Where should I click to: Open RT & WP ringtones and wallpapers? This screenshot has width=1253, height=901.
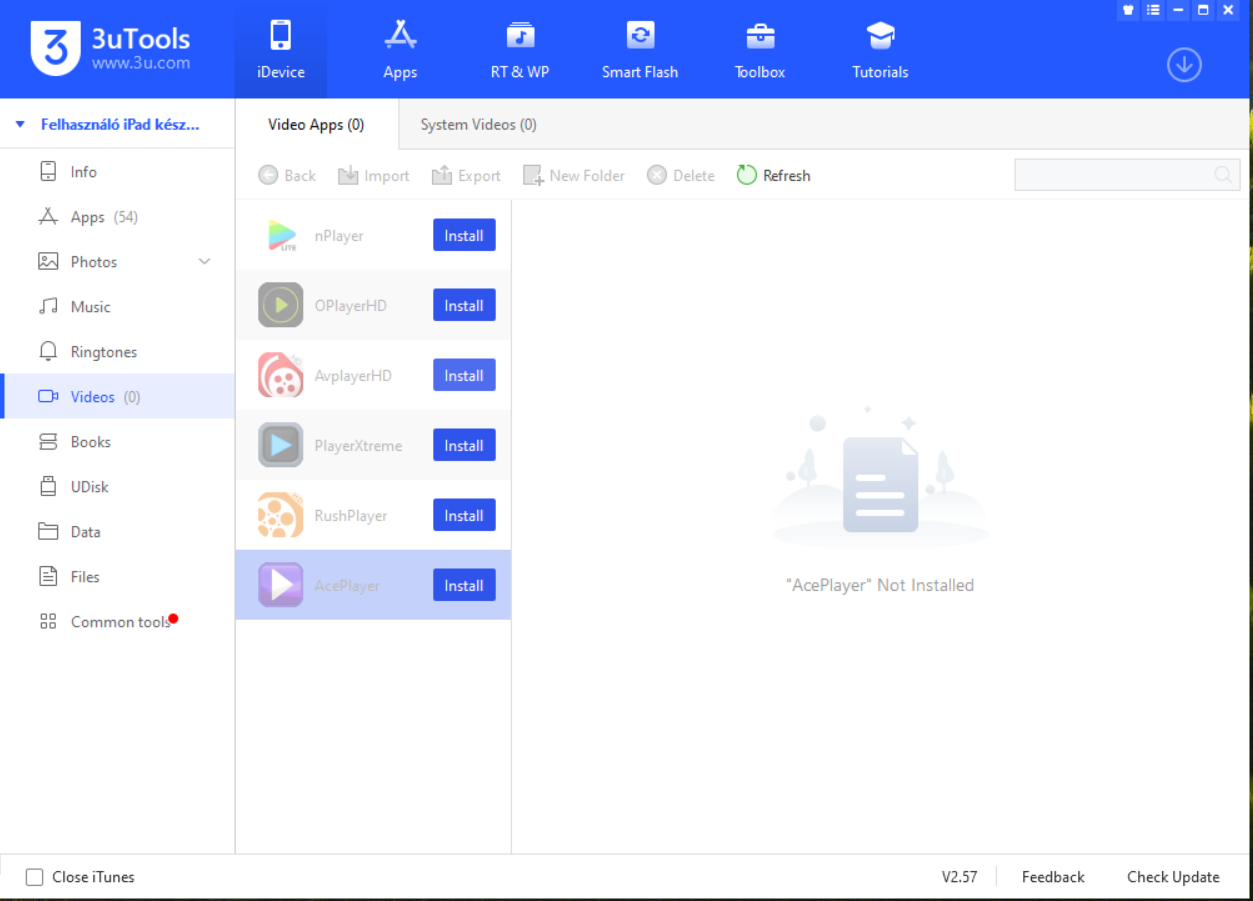(x=520, y=49)
